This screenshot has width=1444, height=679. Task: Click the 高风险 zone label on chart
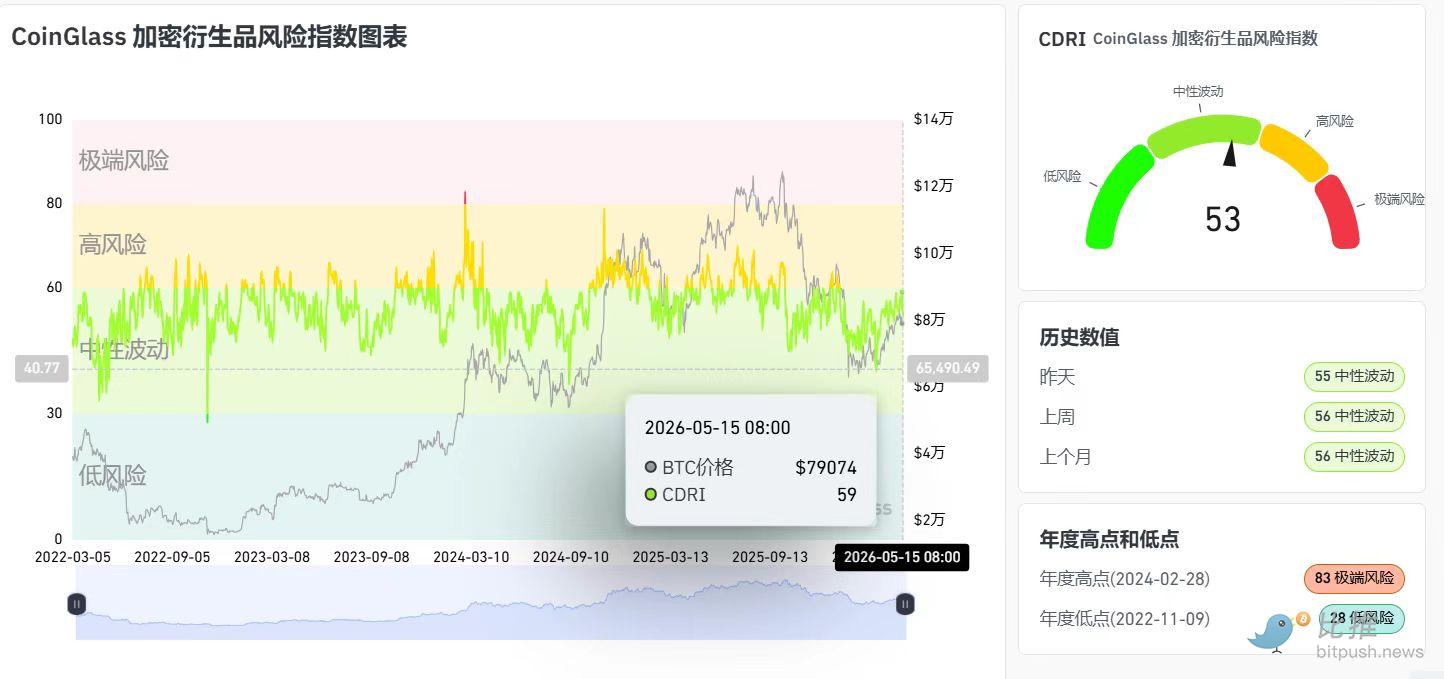point(113,244)
